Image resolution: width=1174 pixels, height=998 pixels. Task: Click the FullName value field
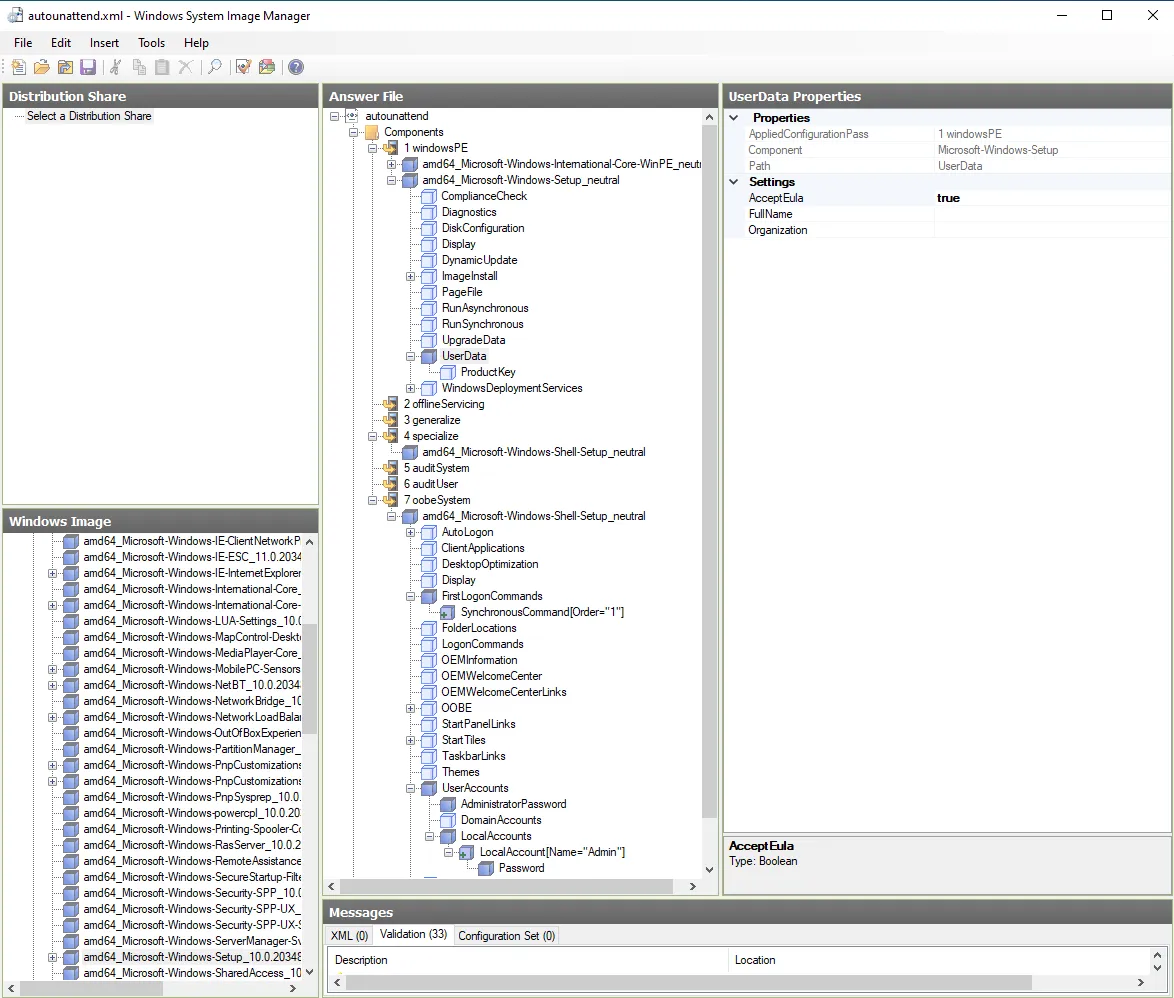pos(1050,214)
